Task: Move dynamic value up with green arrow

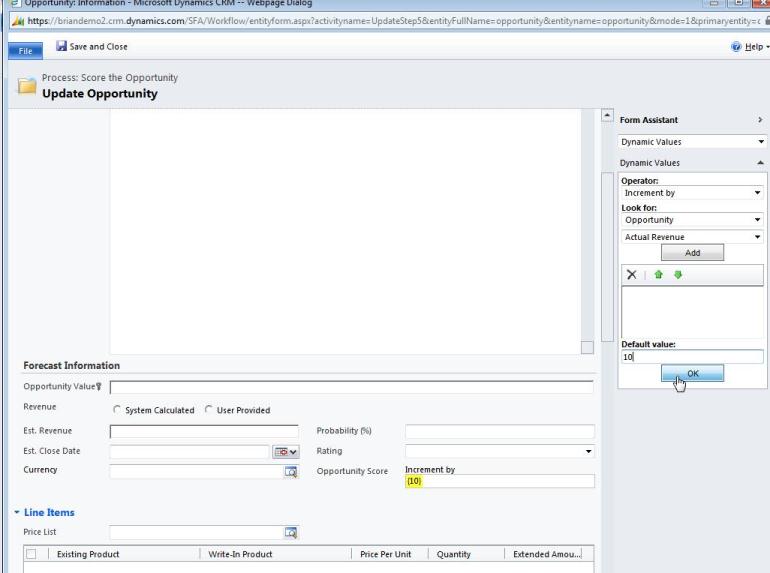Action: (x=659, y=275)
